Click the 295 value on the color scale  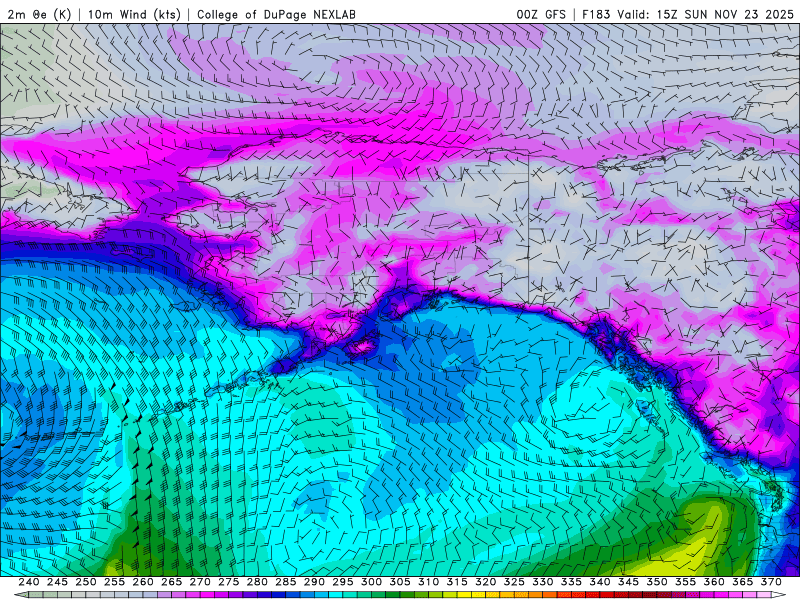343,582
